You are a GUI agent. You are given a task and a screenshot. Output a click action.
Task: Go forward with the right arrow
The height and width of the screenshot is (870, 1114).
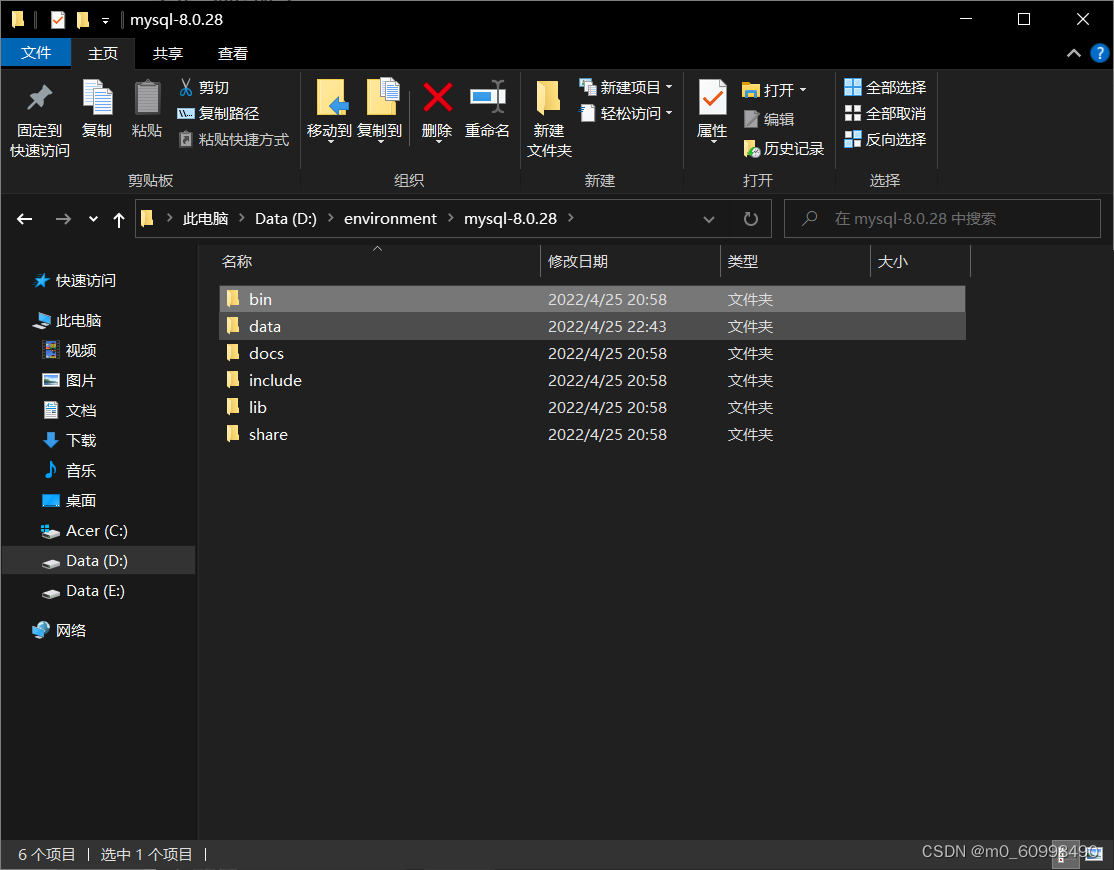[63, 219]
